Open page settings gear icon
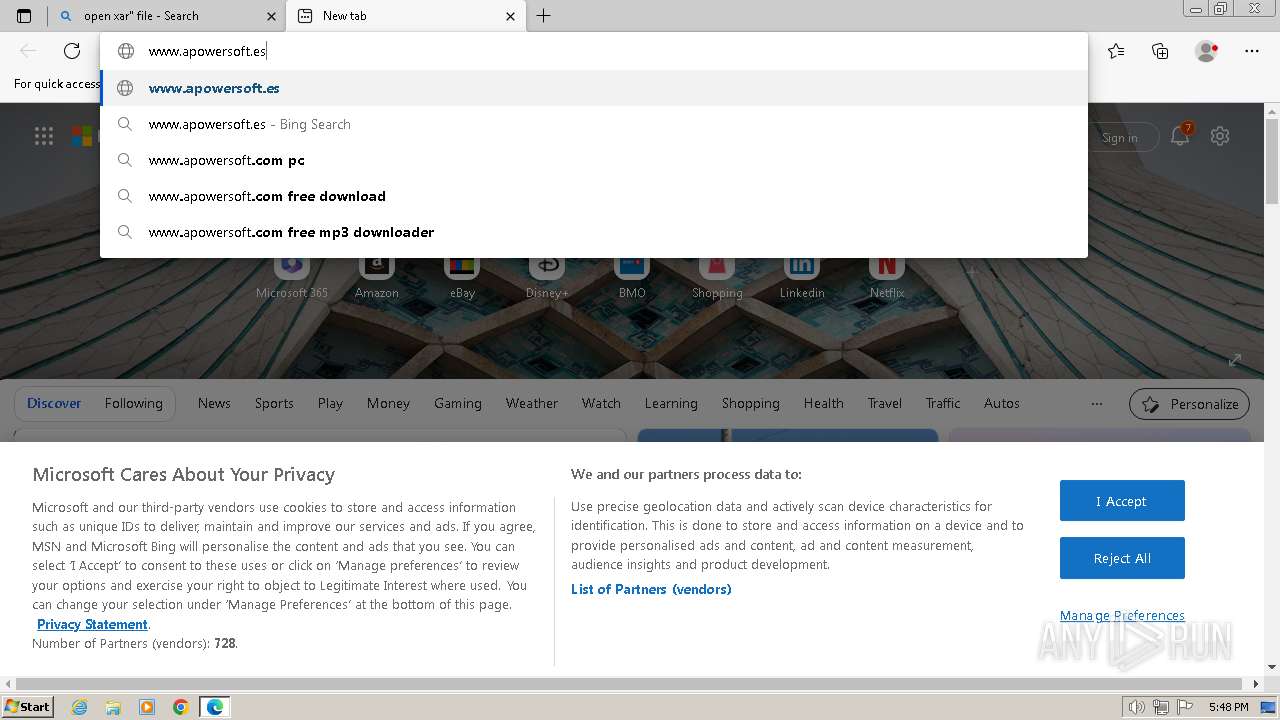The image size is (1280, 720). coord(1220,137)
